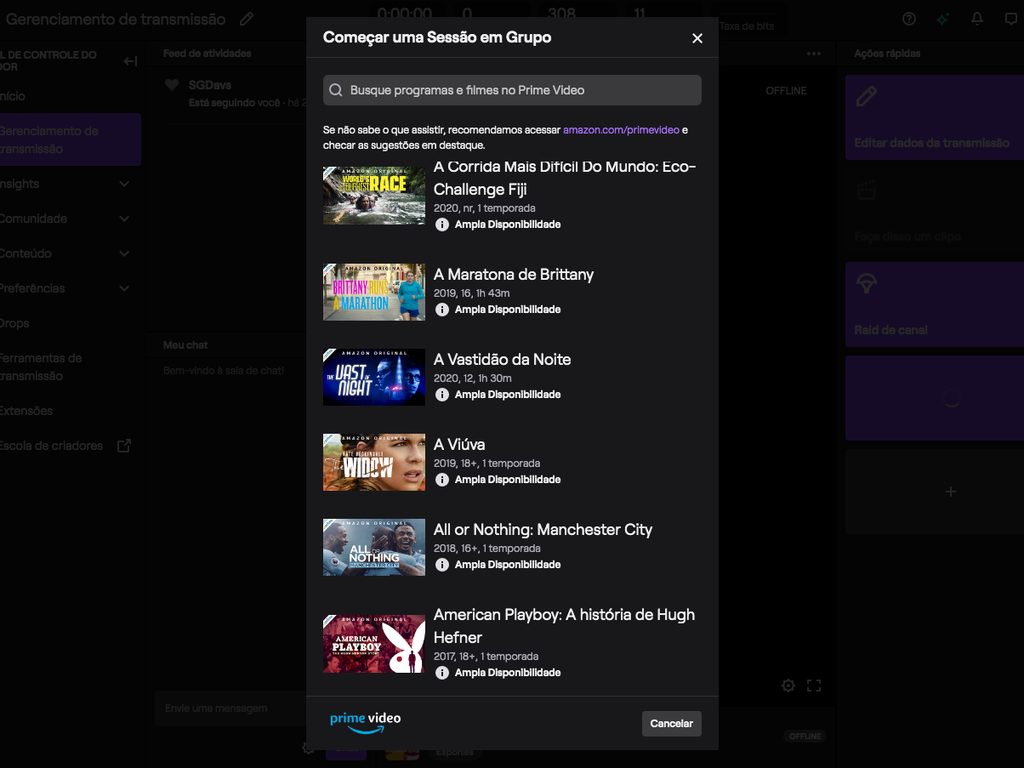The width and height of the screenshot is (1024, 768).
Task: Click external link icon for Escola de criadores
Action: (x=124, y=446)
